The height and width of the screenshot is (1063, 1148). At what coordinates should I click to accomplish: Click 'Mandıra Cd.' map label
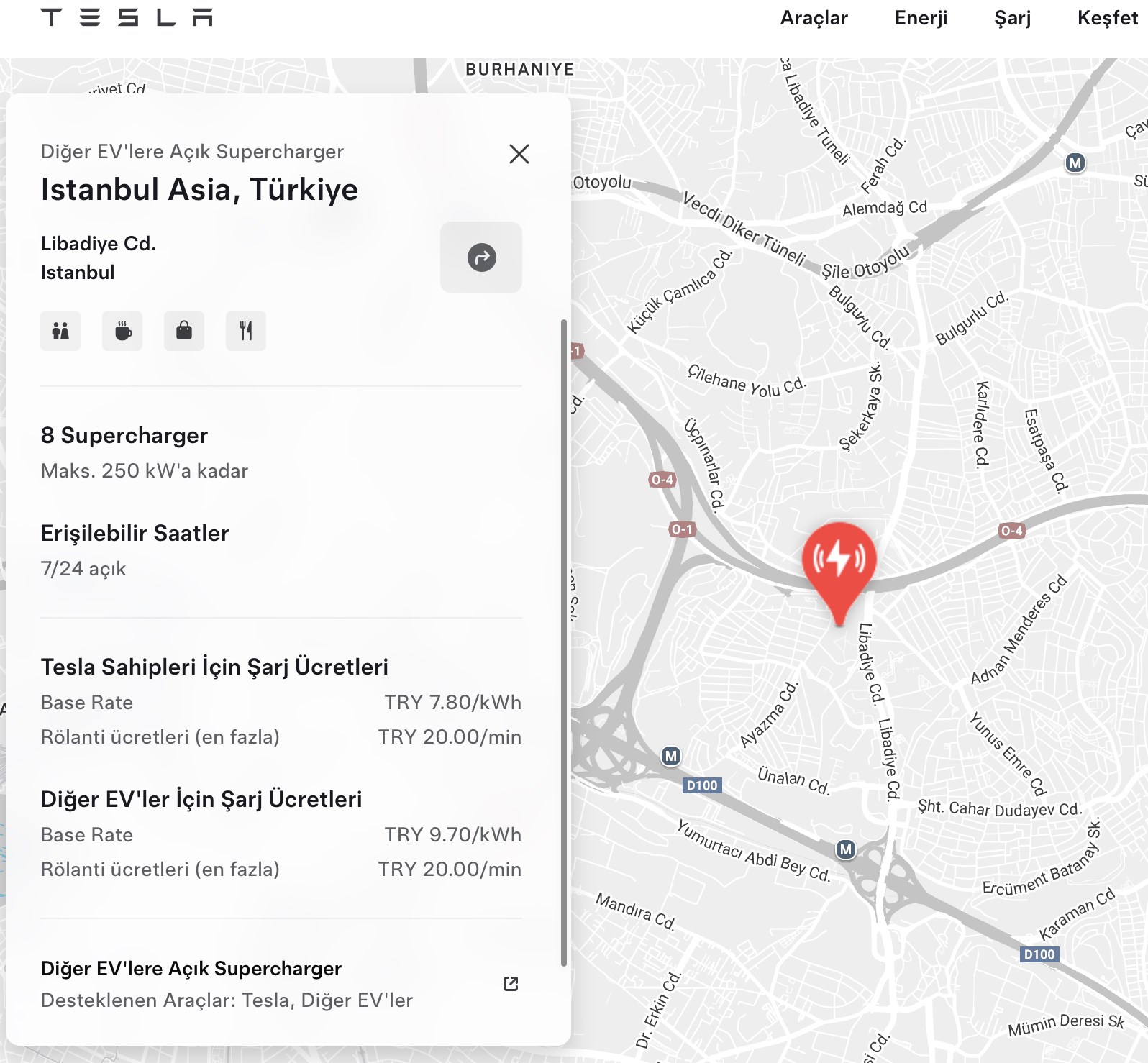[636, 911]
